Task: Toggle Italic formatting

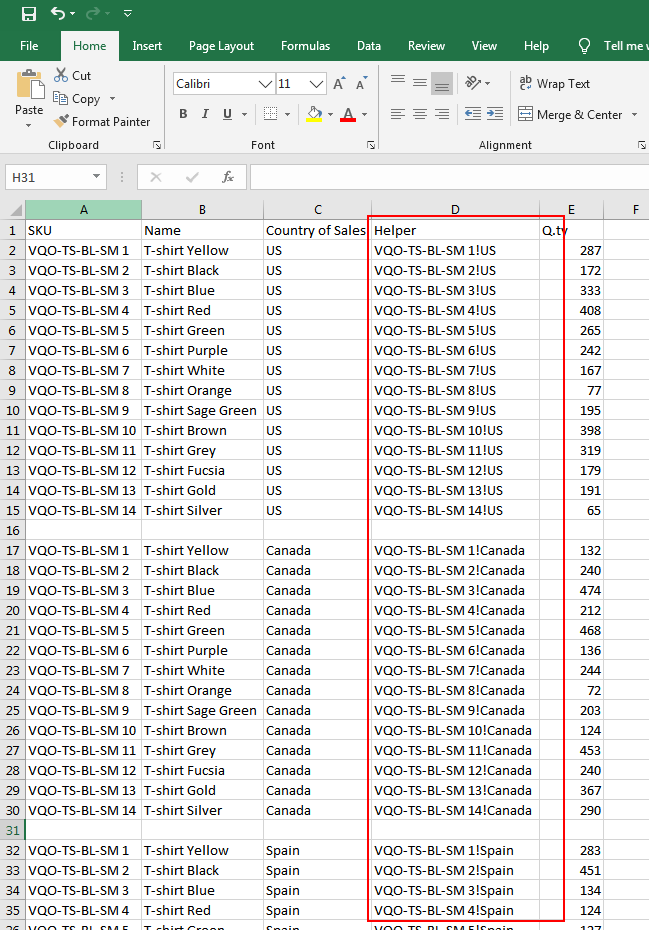Action: 205,114
